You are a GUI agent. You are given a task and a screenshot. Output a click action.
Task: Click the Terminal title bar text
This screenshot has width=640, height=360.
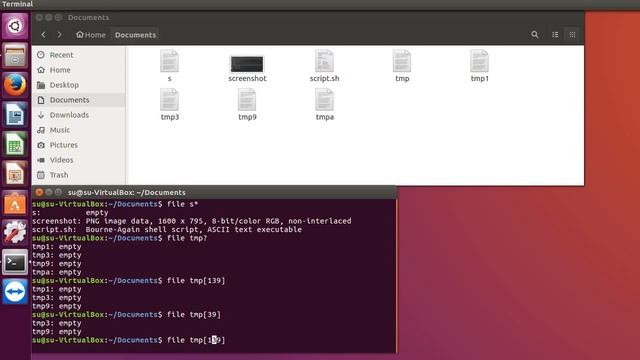point(127,192)
